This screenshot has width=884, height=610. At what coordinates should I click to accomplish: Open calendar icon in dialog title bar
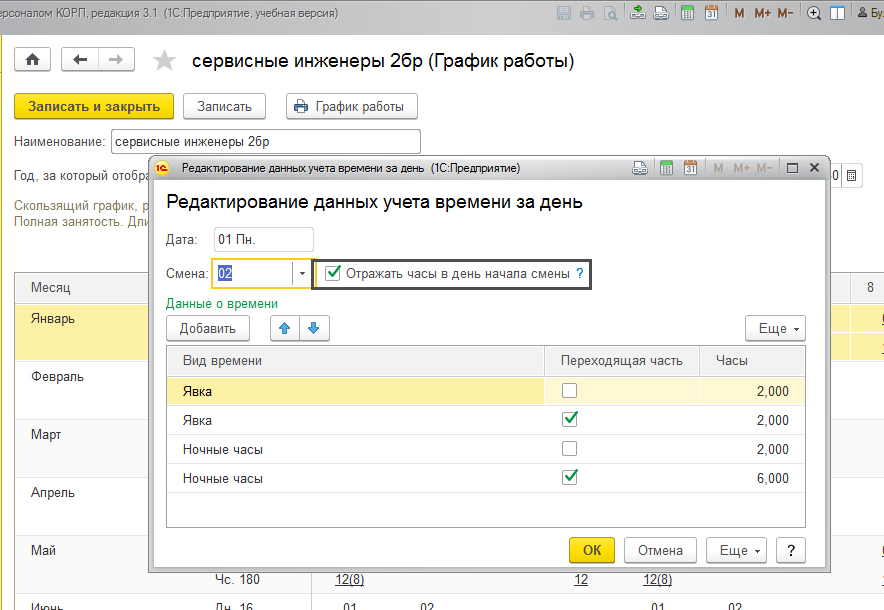690,168
